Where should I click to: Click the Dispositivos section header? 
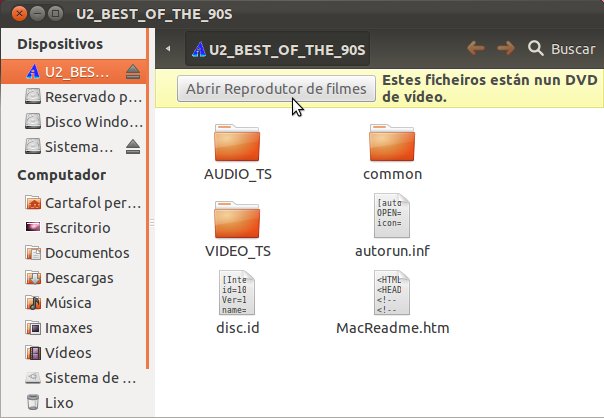pyautogui.click(x=60, y=44)
